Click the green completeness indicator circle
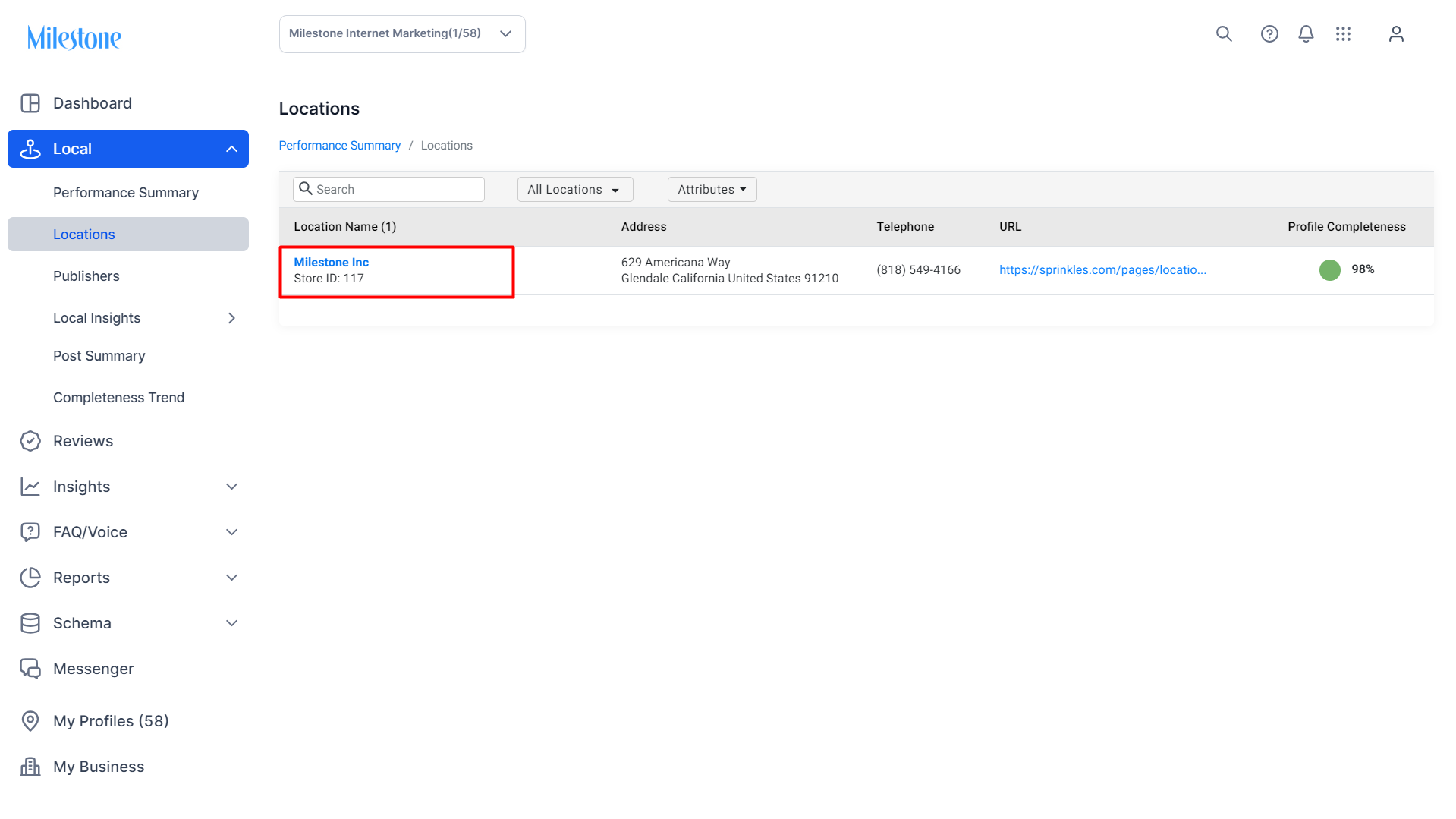1456x819 pixels. 1329,270
